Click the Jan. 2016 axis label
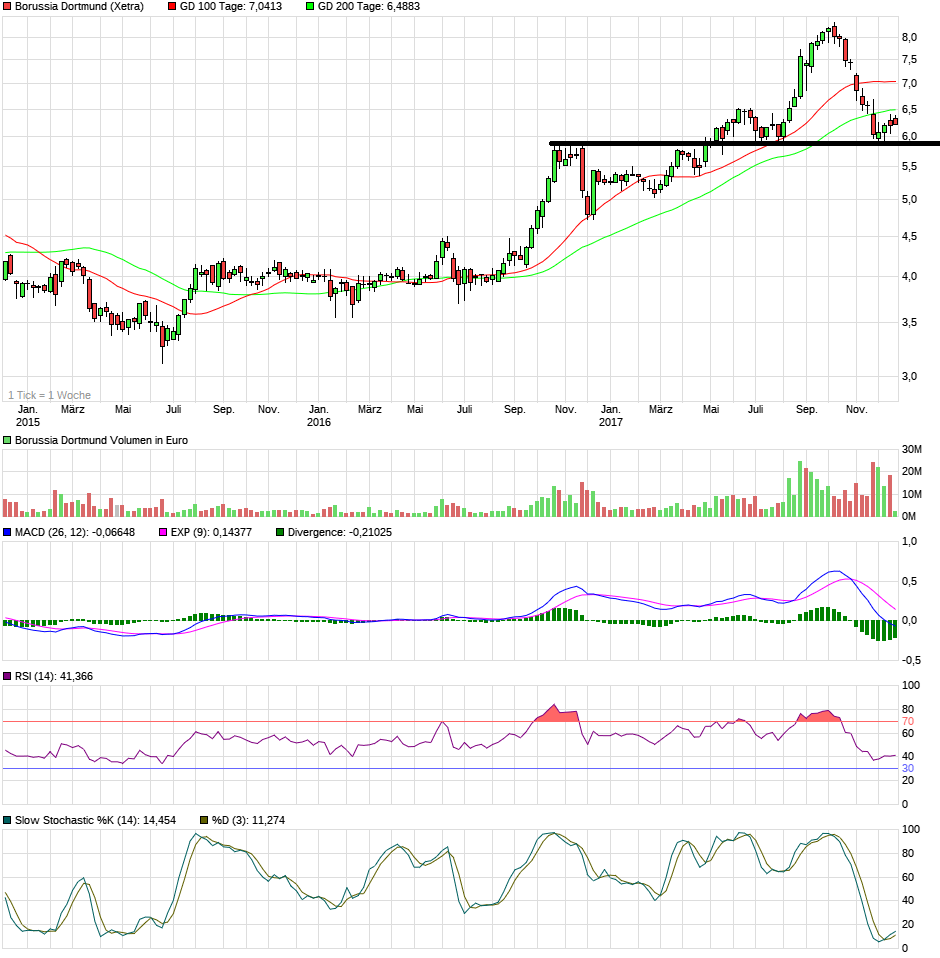 click(x=319, y=415)
